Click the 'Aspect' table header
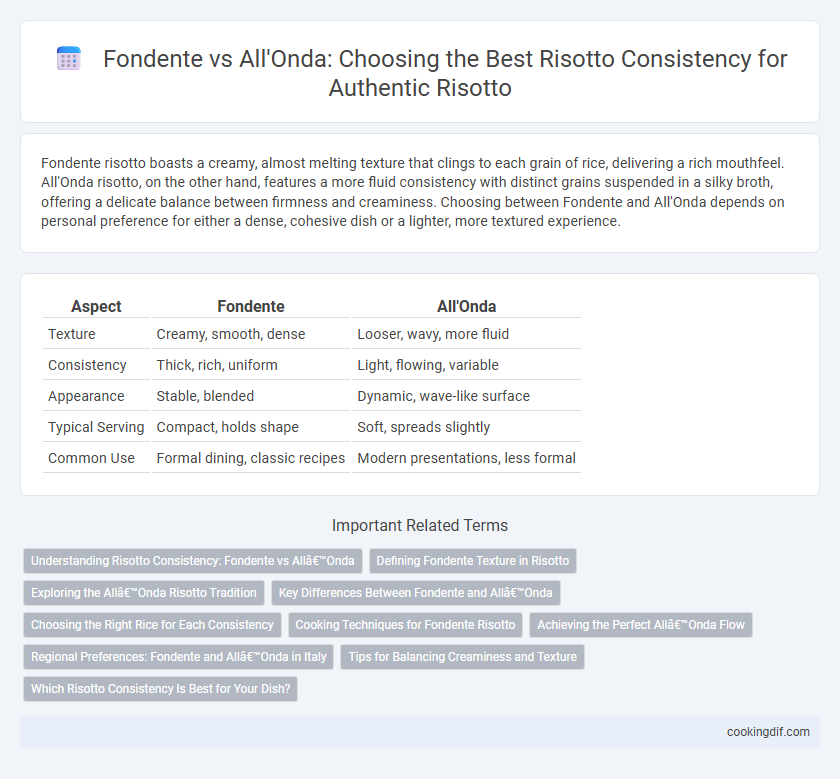Viewport: 840px width, 779px height. coord(96,306)
